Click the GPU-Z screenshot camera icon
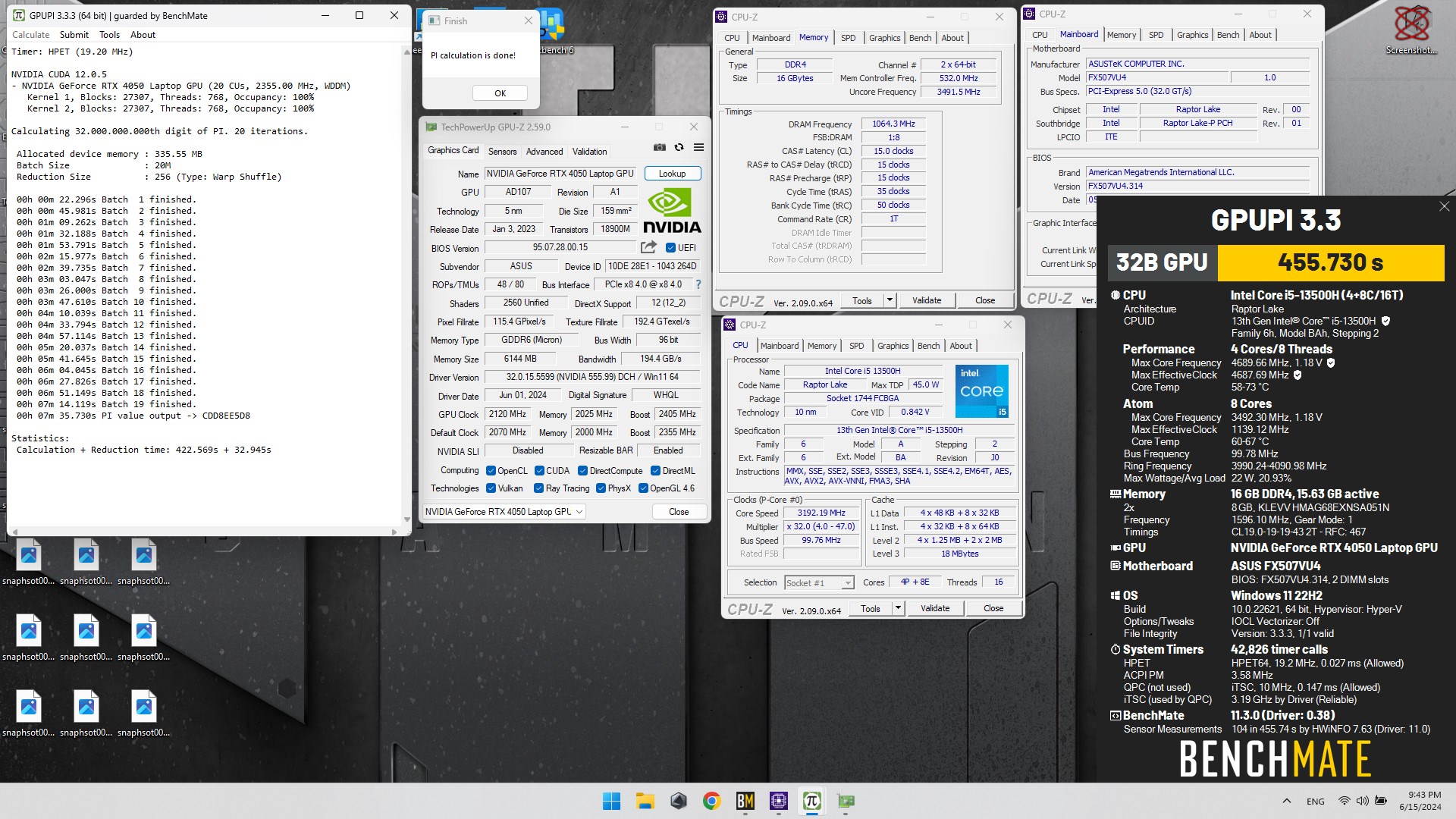 (x=660, y=147)
